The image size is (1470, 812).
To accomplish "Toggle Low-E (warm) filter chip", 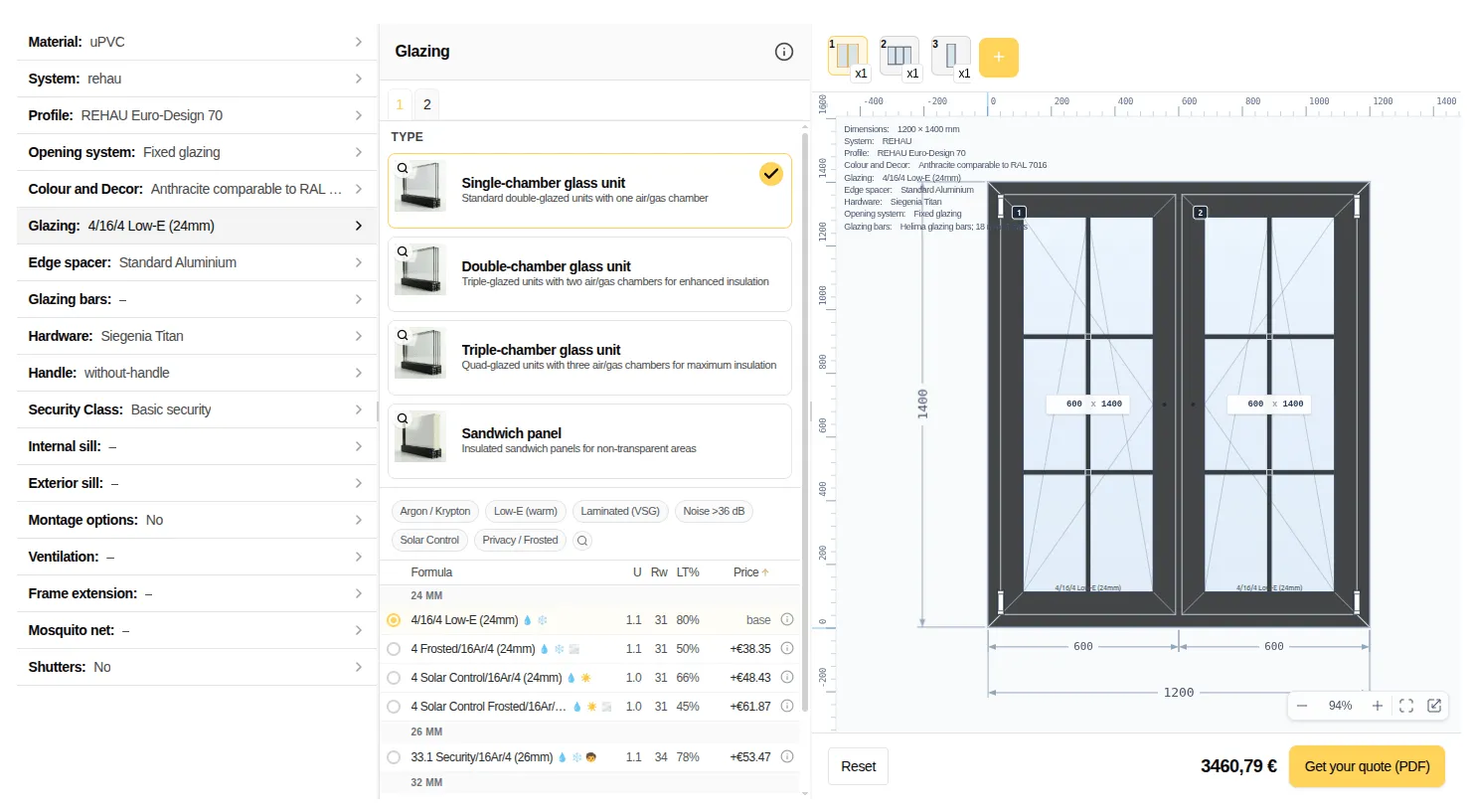I will click(x=526, y=512).
